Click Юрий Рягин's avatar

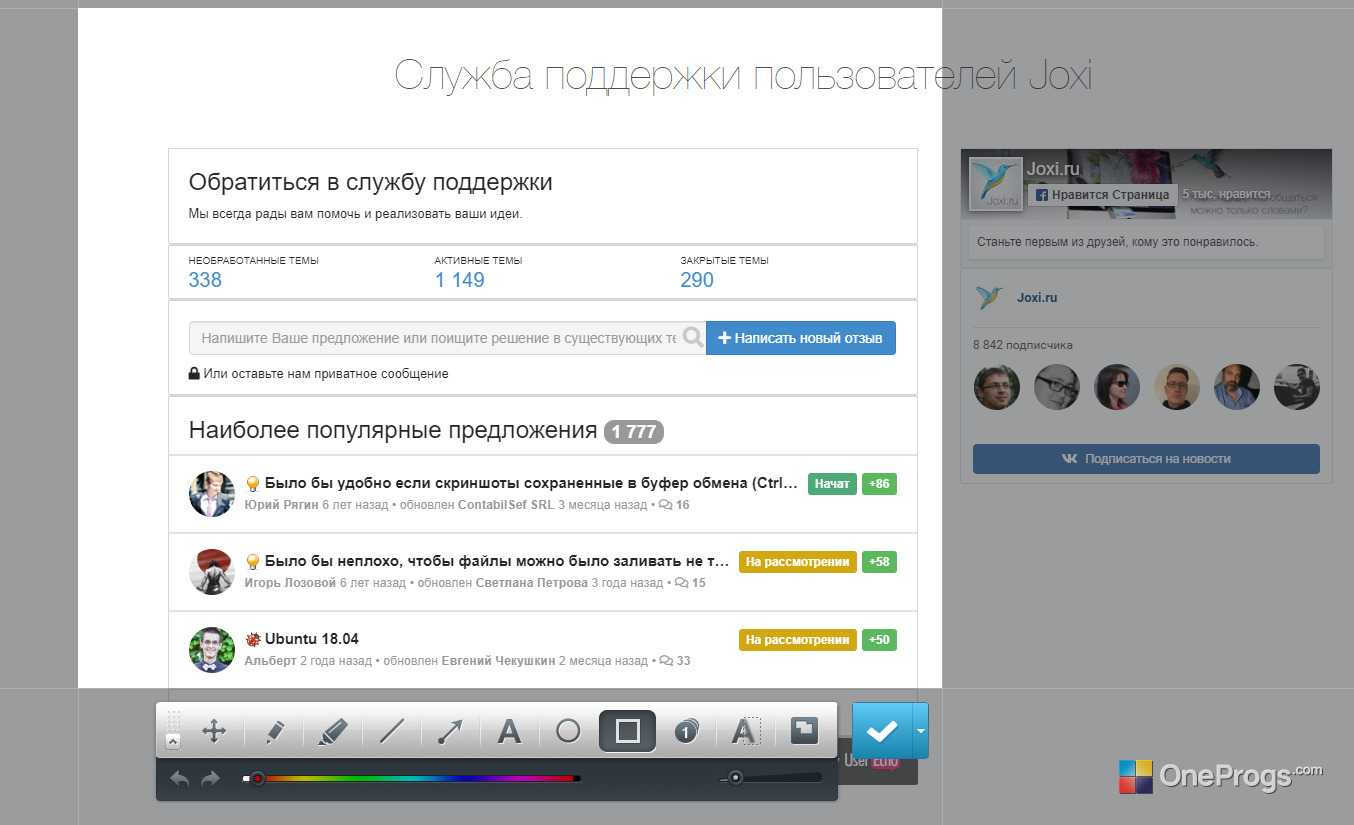[212, 494]
